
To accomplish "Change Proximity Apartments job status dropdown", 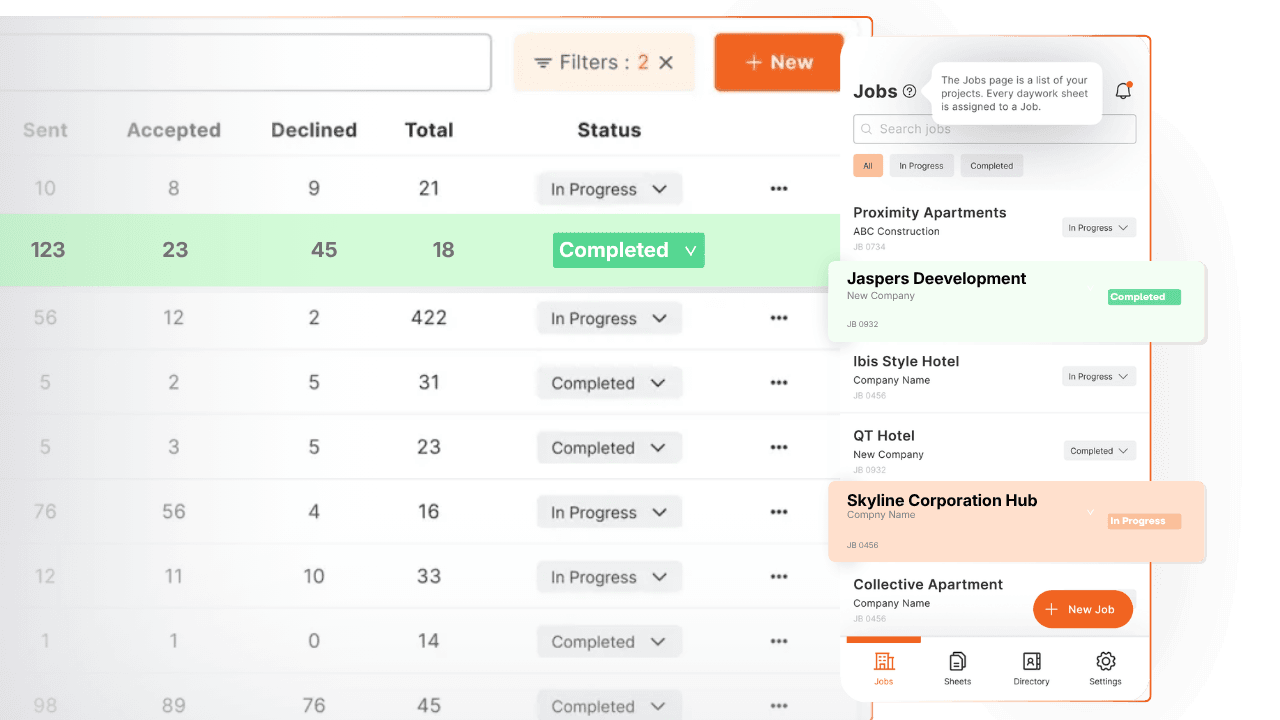I will (1099, 228).
